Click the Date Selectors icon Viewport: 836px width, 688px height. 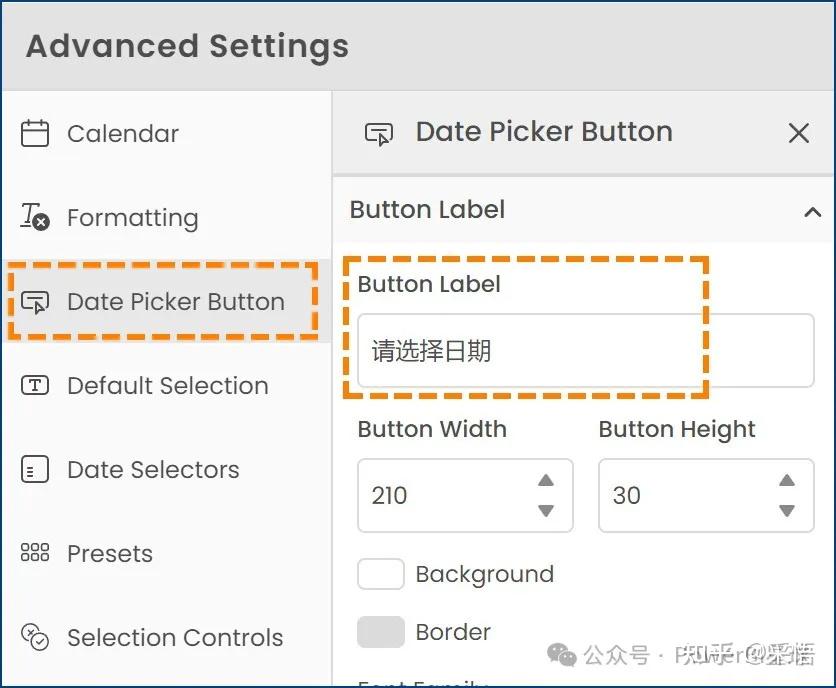tap(35, 470)
